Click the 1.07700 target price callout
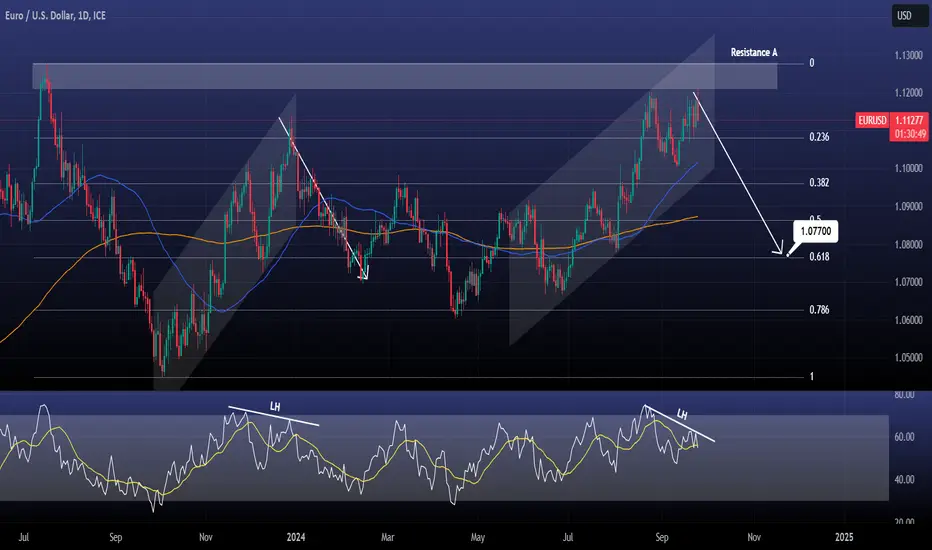 coord(816,231)
